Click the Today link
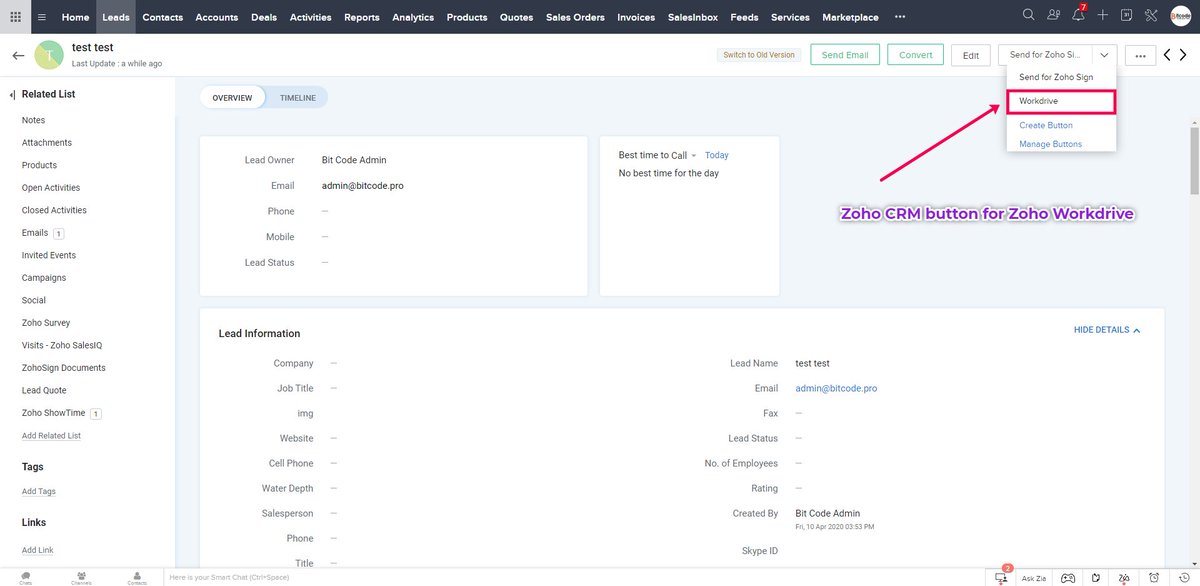 (x=717, y=155)
